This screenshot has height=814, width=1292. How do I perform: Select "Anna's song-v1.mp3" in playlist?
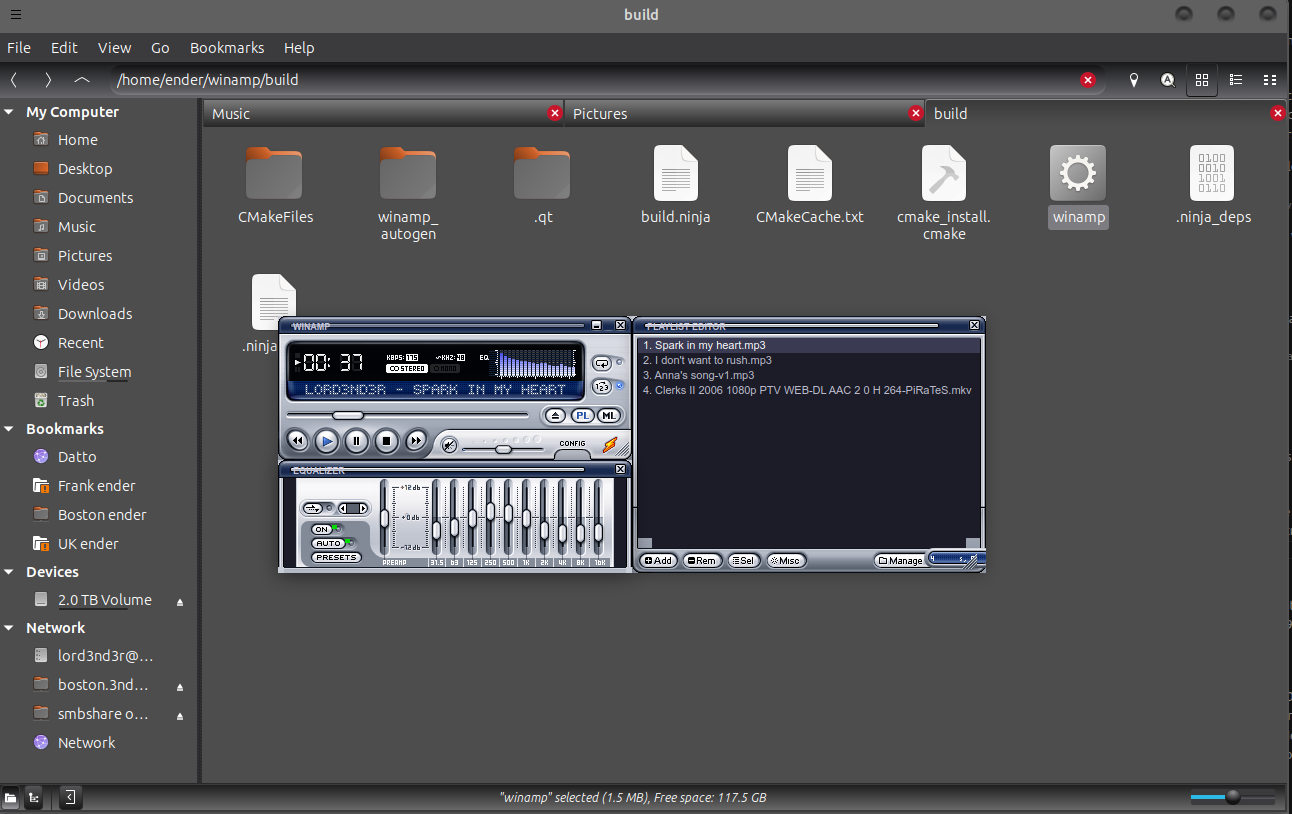(698, 375)
